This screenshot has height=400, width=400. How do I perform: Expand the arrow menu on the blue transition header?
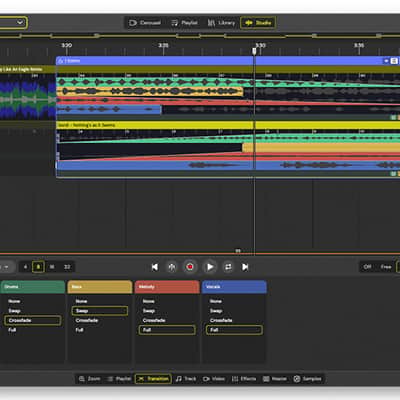(x=386, y=61)
